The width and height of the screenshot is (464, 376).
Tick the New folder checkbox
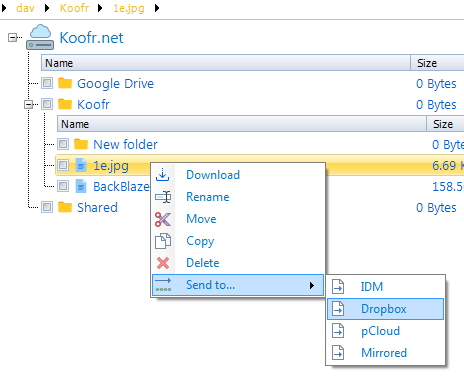click(63, 144)
